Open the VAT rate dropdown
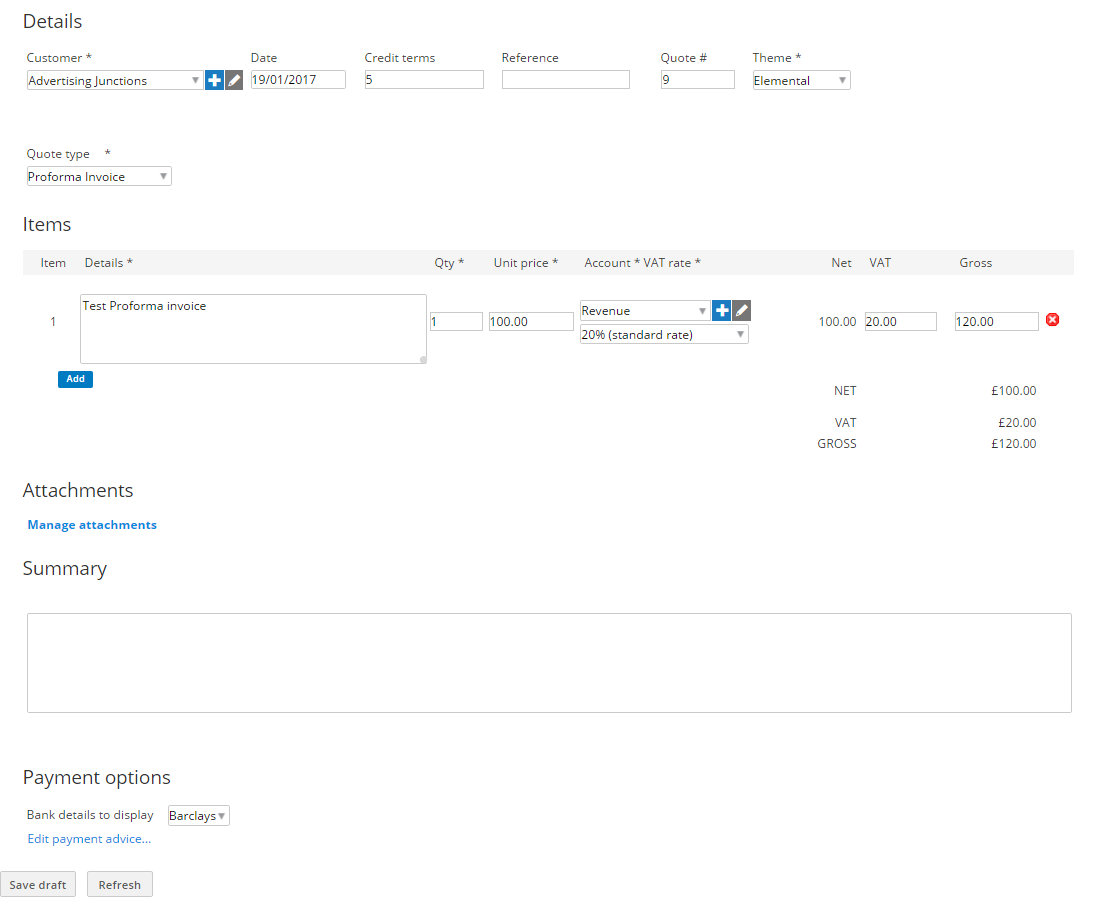 664,335
